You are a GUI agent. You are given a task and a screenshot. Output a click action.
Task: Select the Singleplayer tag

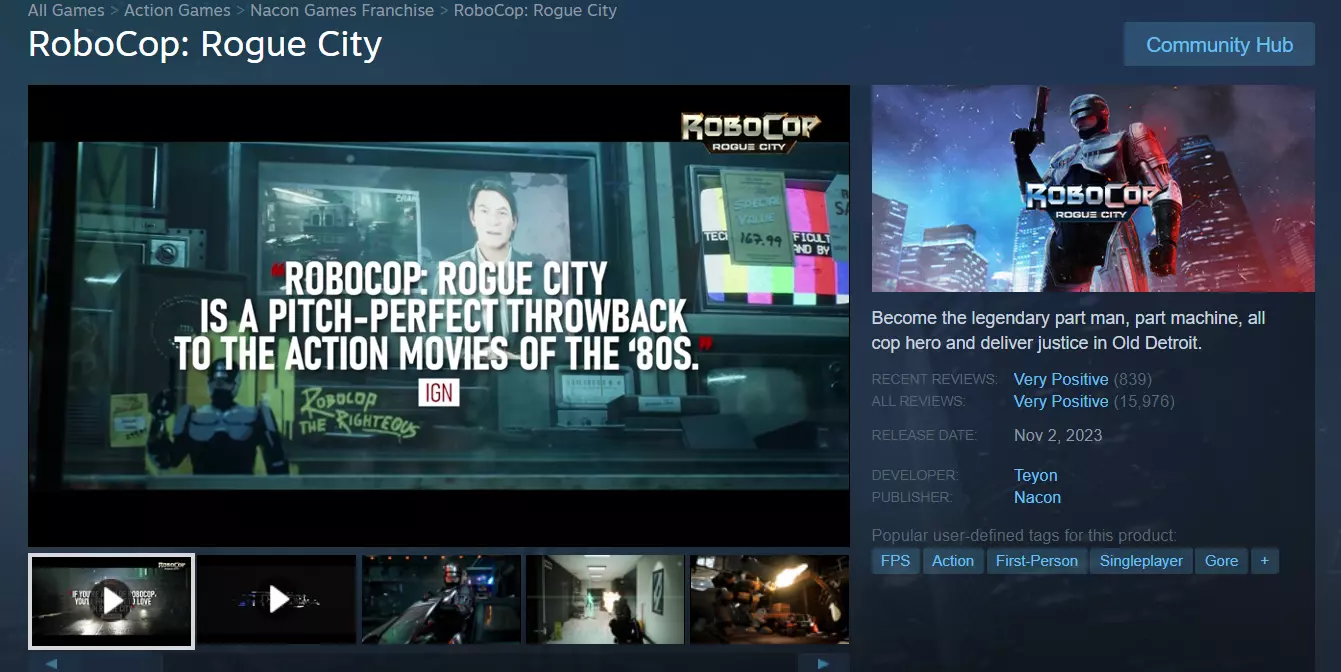pyautogui.click(x=1141, y=561)
